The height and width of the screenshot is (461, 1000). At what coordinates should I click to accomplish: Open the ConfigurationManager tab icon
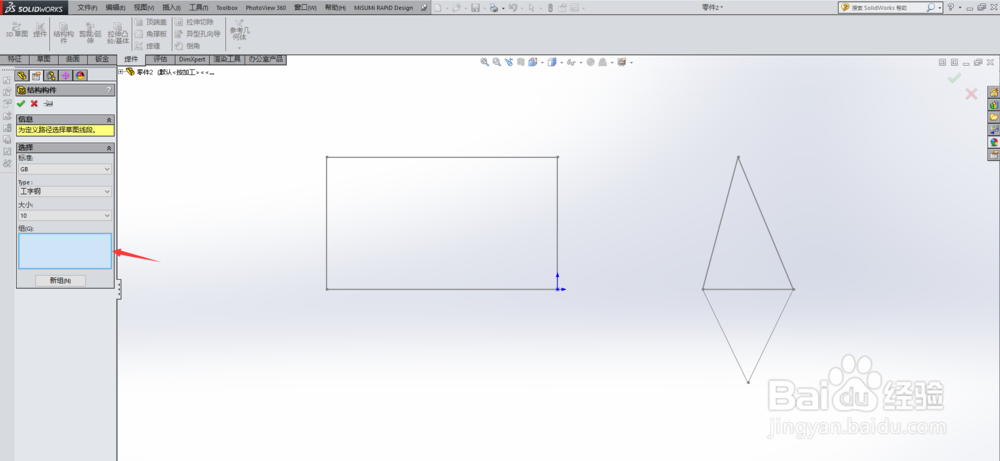tap(51, 75)
